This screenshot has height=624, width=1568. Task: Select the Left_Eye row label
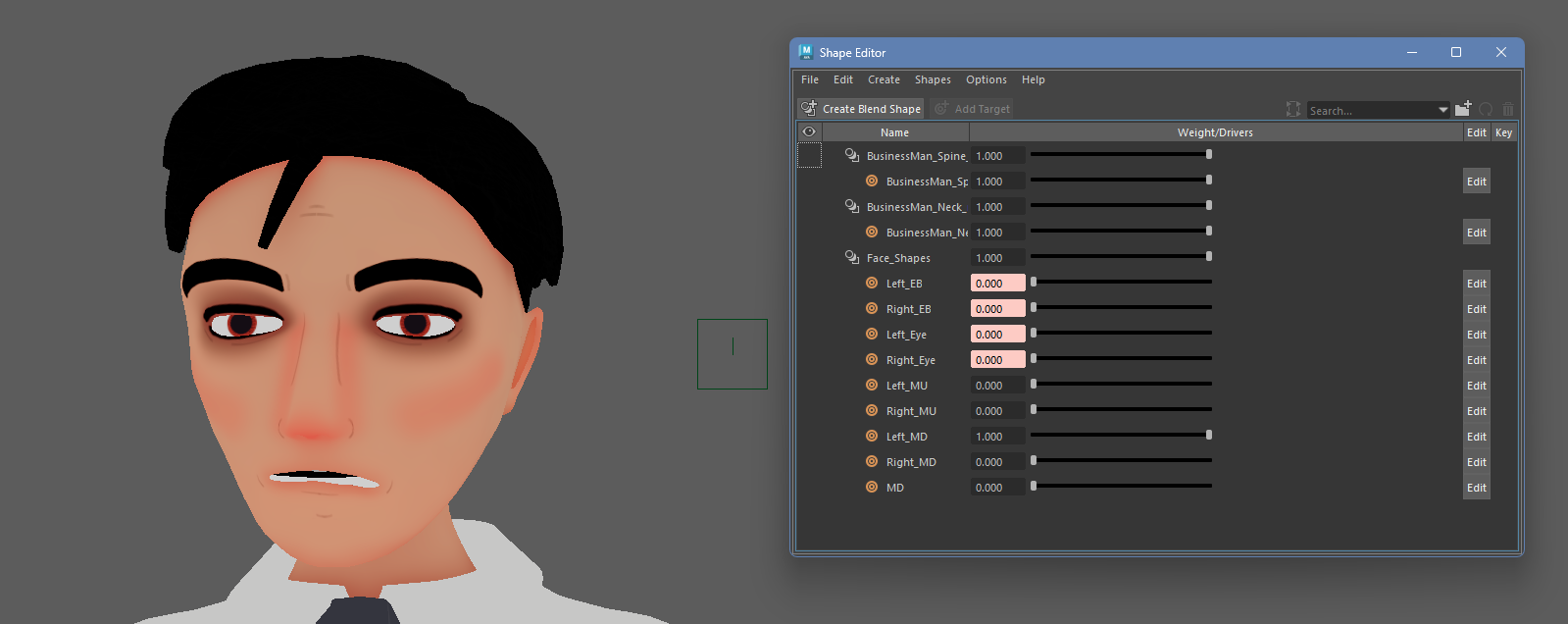(x=906, y=335)
